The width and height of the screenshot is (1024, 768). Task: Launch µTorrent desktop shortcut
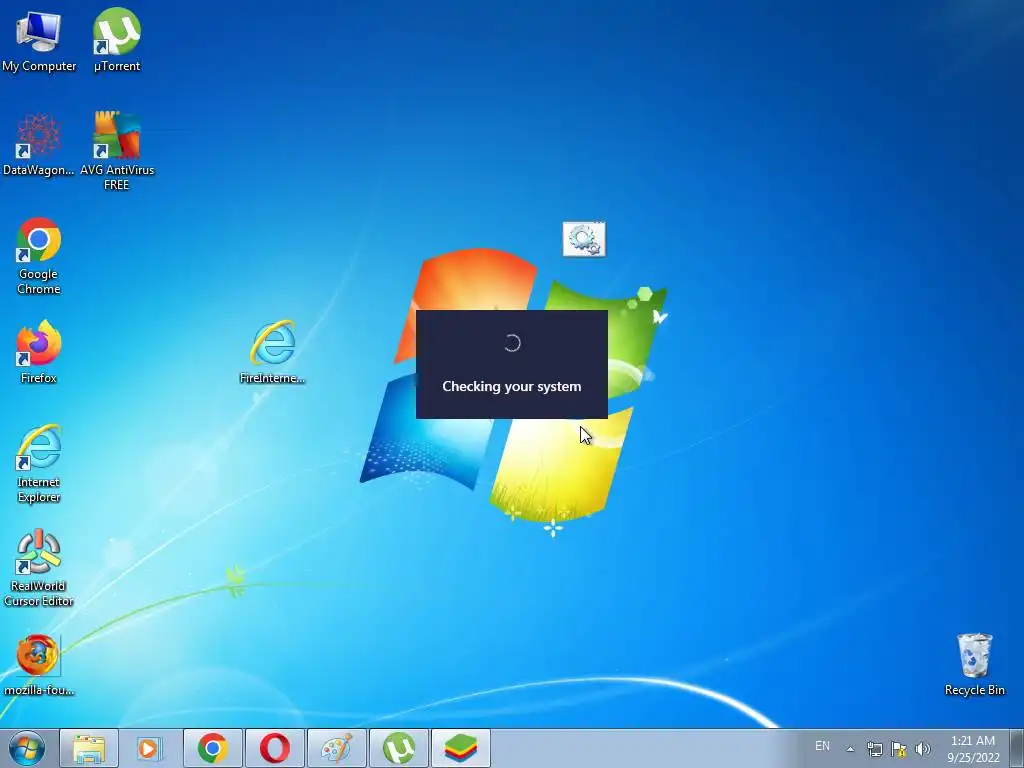[116, 40]
